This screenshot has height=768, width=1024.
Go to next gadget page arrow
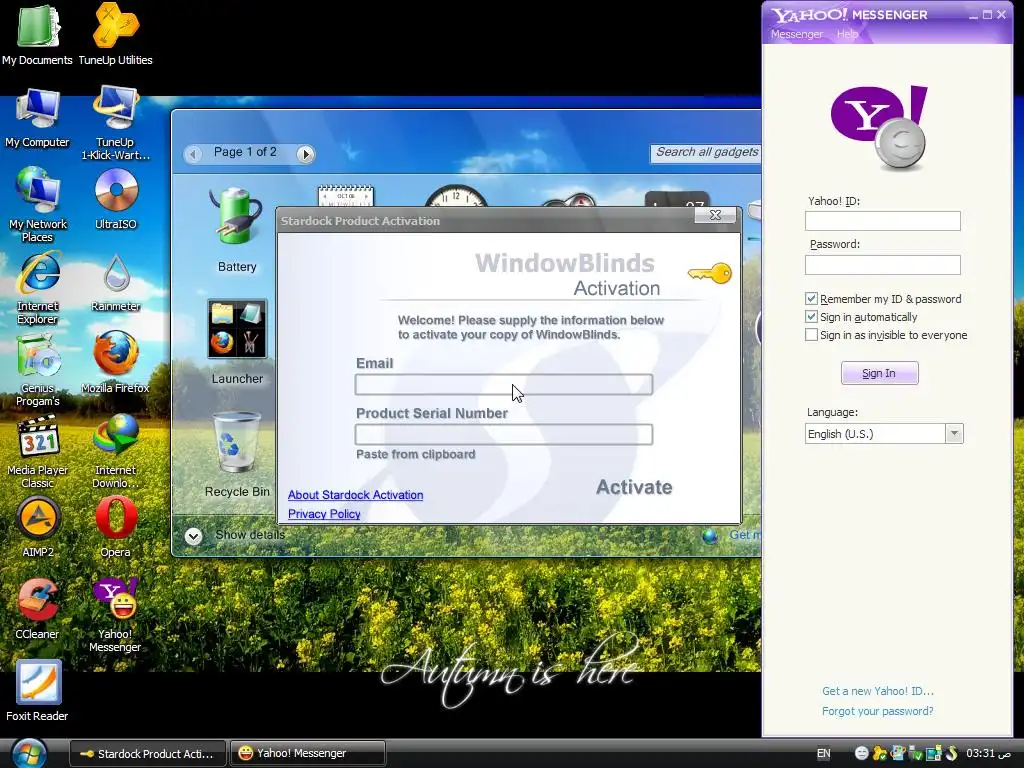point(305,154)
